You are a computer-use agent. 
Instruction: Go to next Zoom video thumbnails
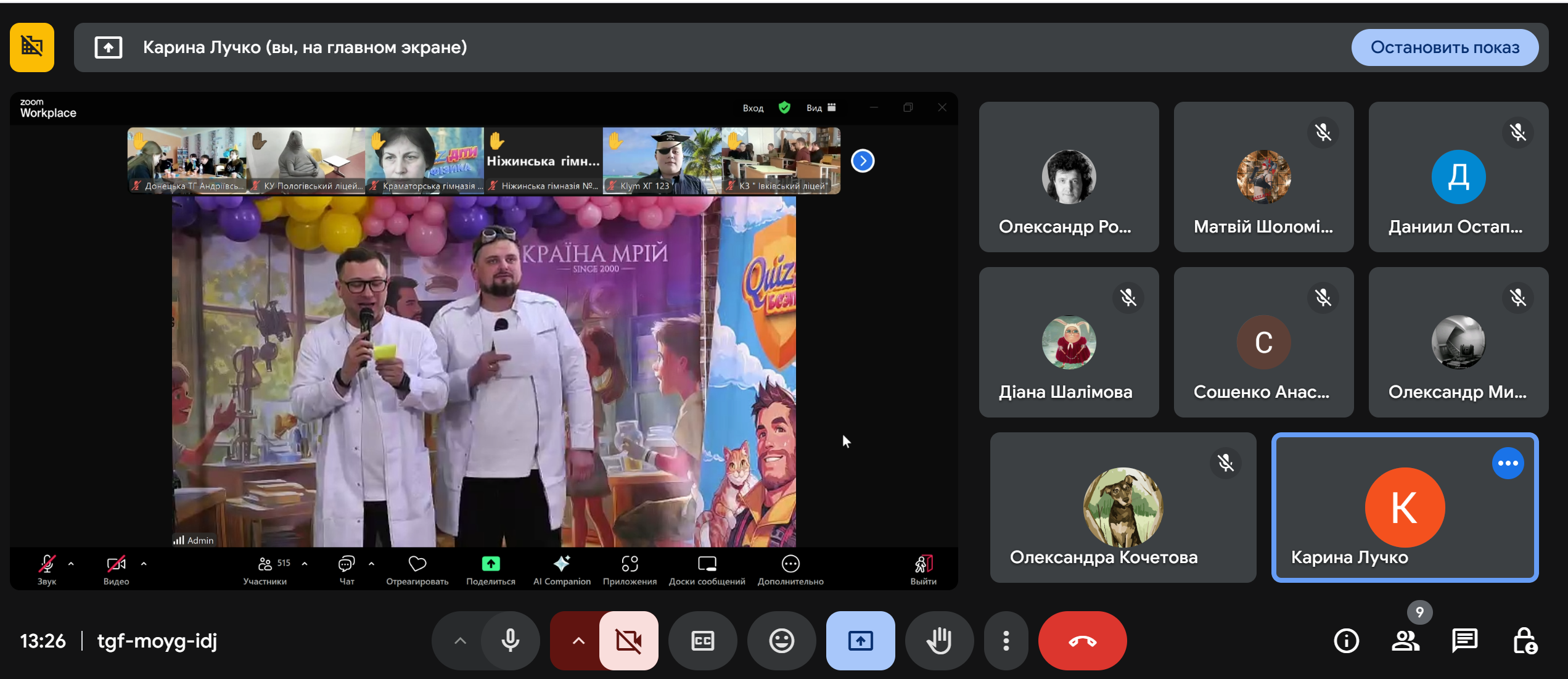[863, 161]
